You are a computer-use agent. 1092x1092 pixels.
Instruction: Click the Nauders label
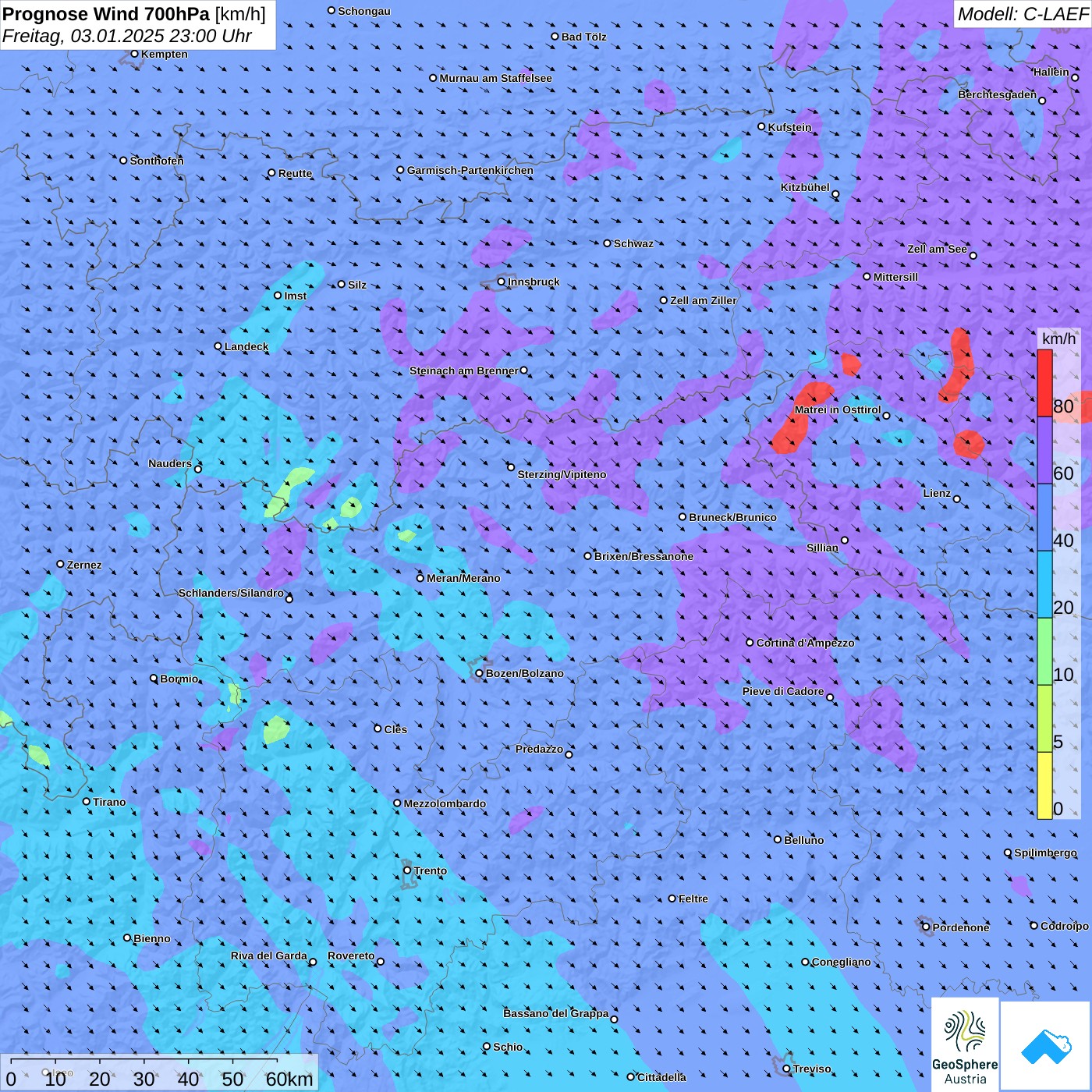pos(170,463)
